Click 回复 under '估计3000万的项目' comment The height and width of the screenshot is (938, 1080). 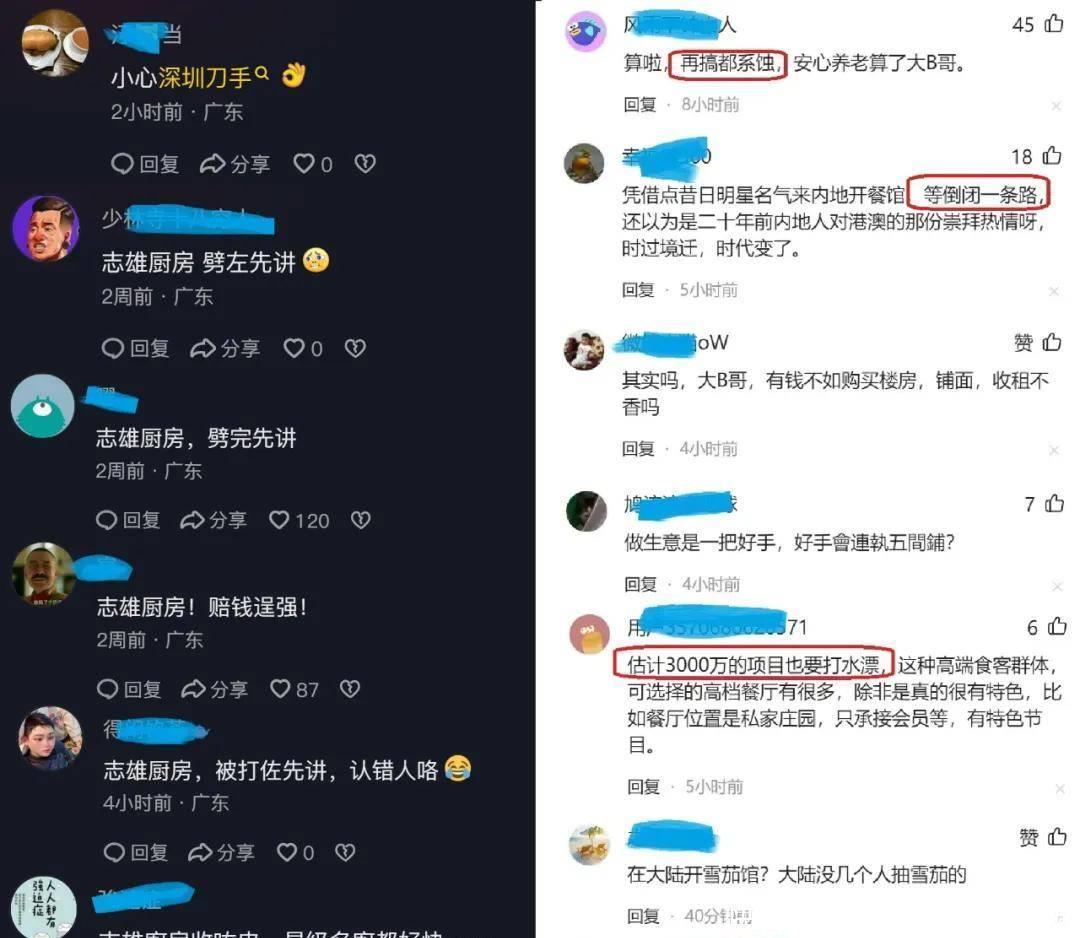643,787
